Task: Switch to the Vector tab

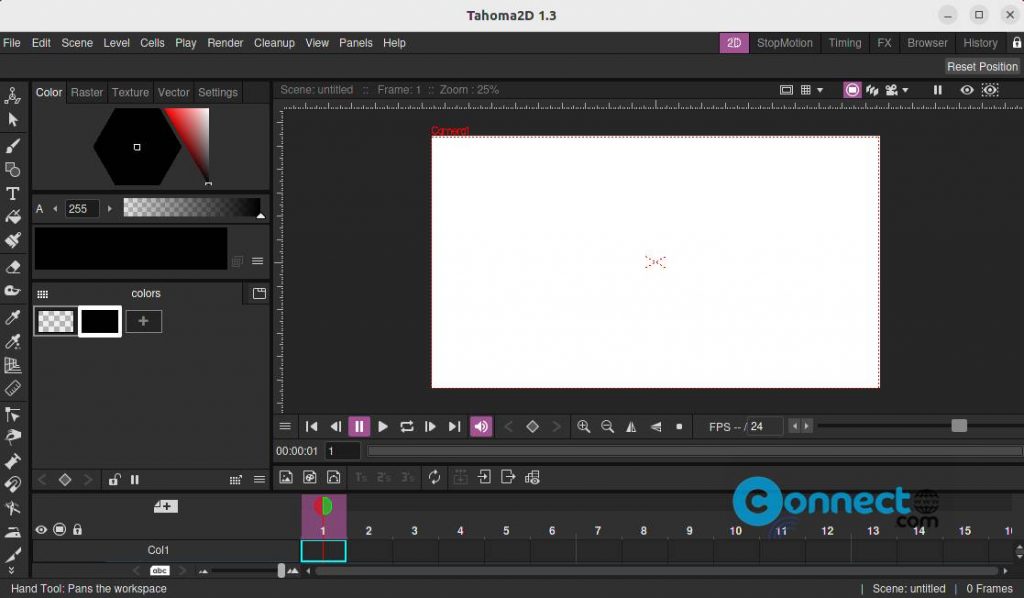Action: (173, 92)
